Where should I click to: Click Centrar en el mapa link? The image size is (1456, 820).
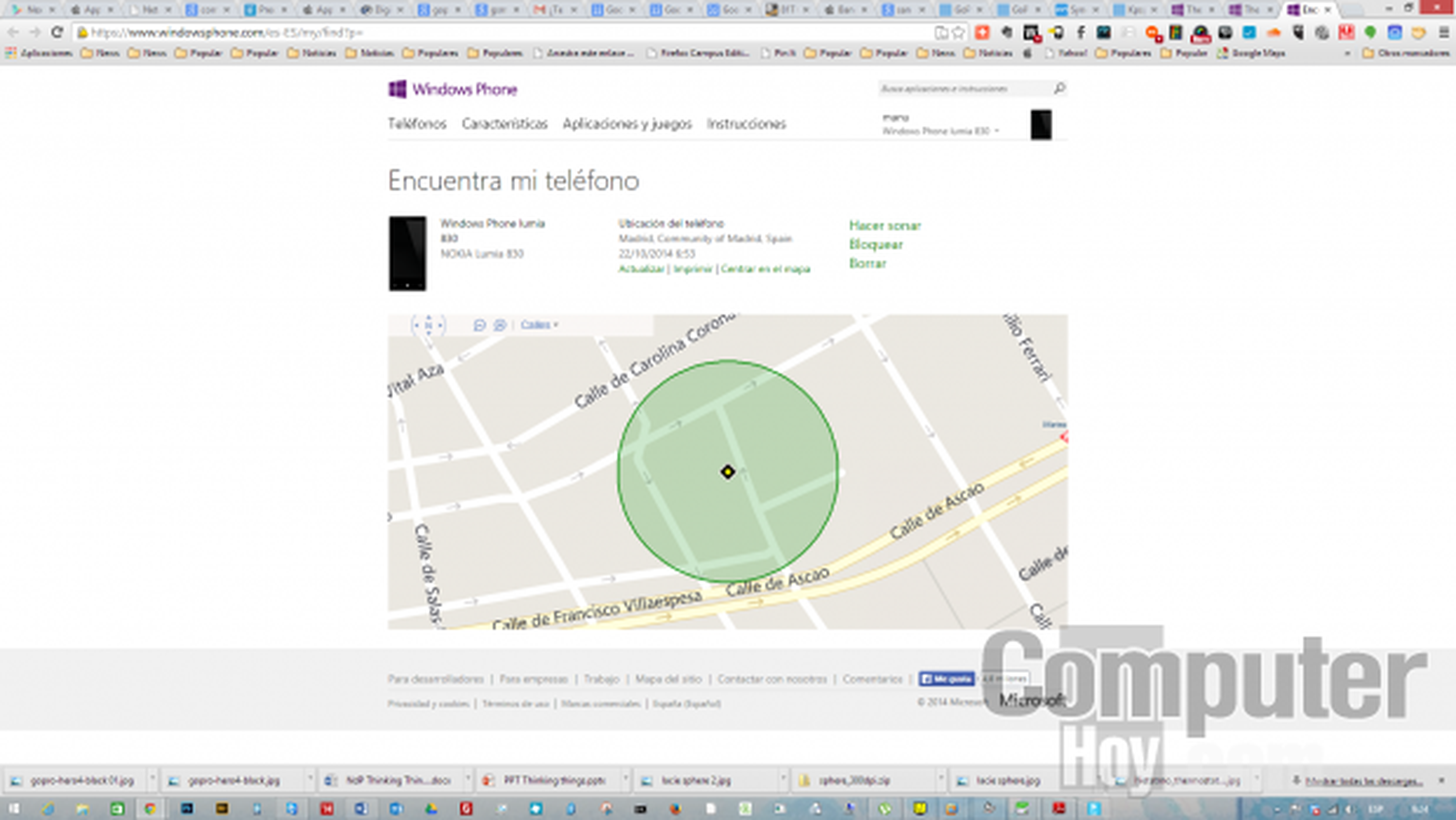pos(765,269)
